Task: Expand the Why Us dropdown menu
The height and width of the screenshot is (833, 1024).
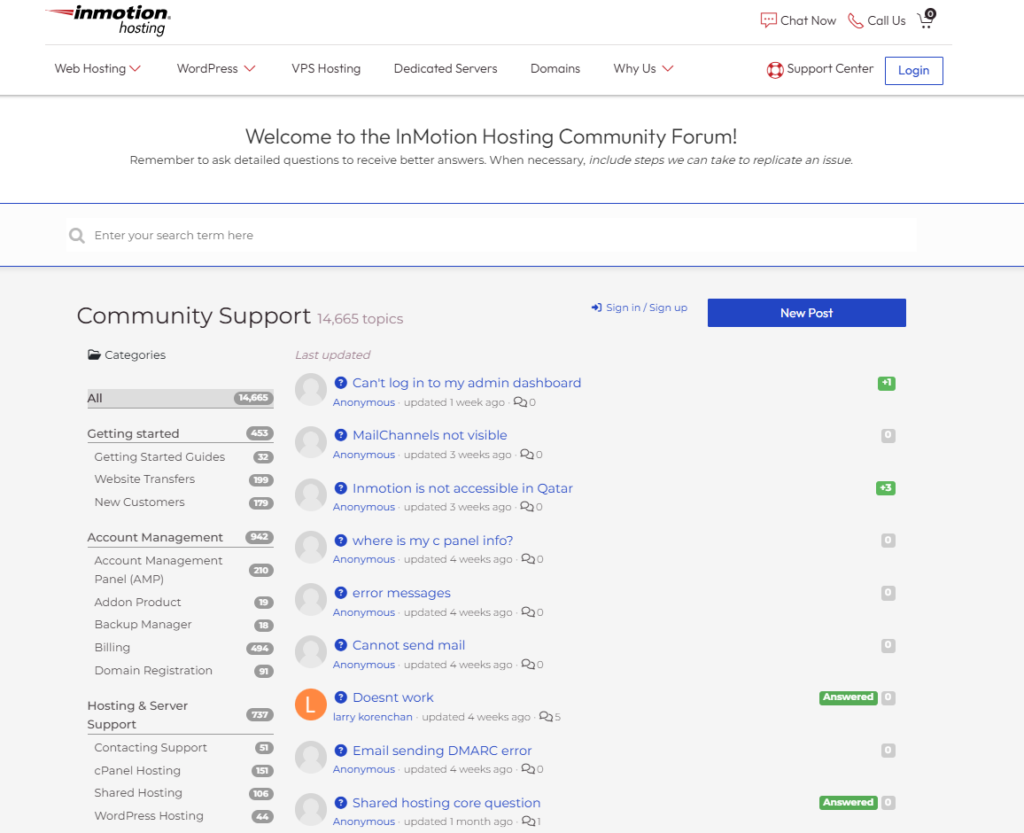Action: (x=643, y=69)
